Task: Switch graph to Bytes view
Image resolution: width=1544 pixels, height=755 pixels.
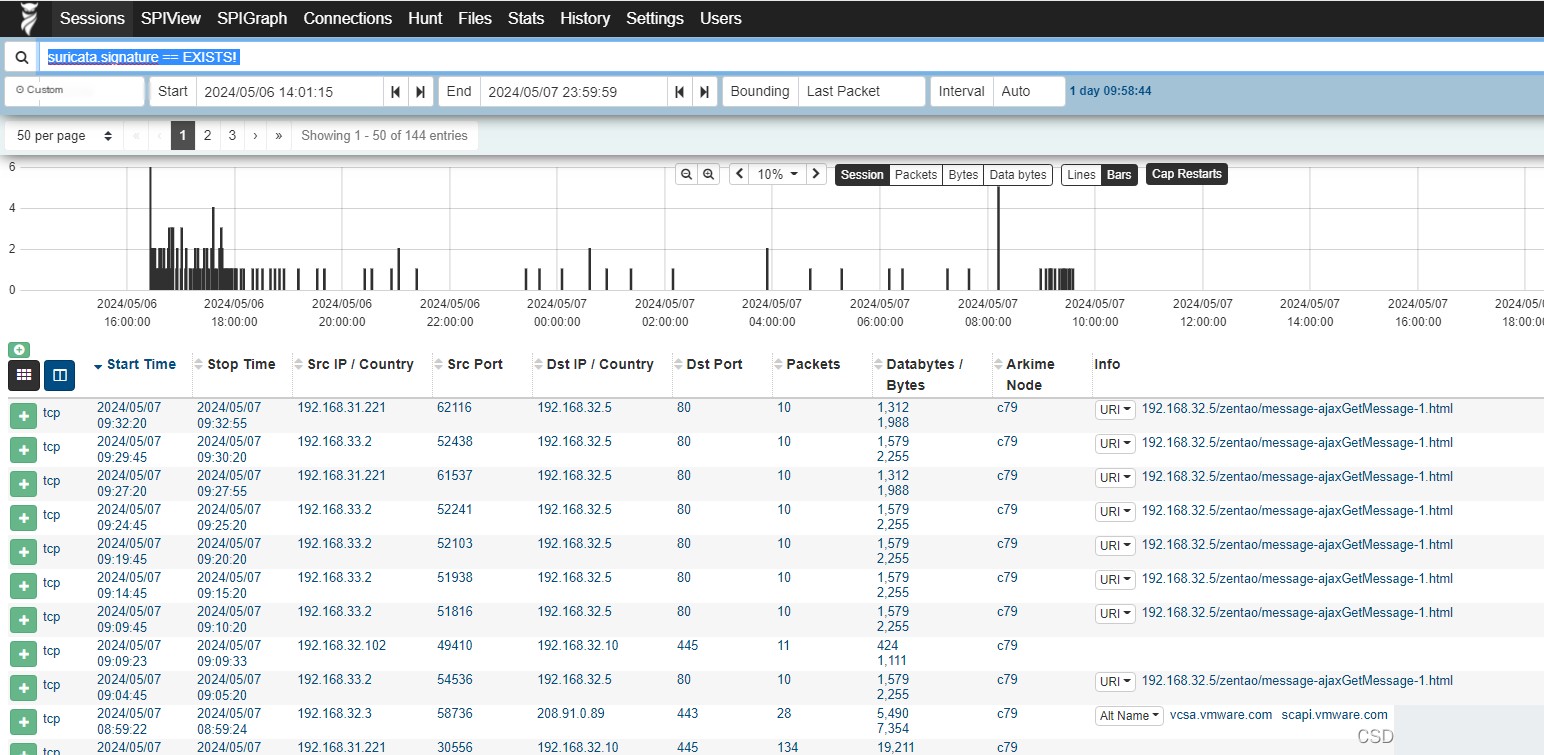Action: (x=963, y=175)
